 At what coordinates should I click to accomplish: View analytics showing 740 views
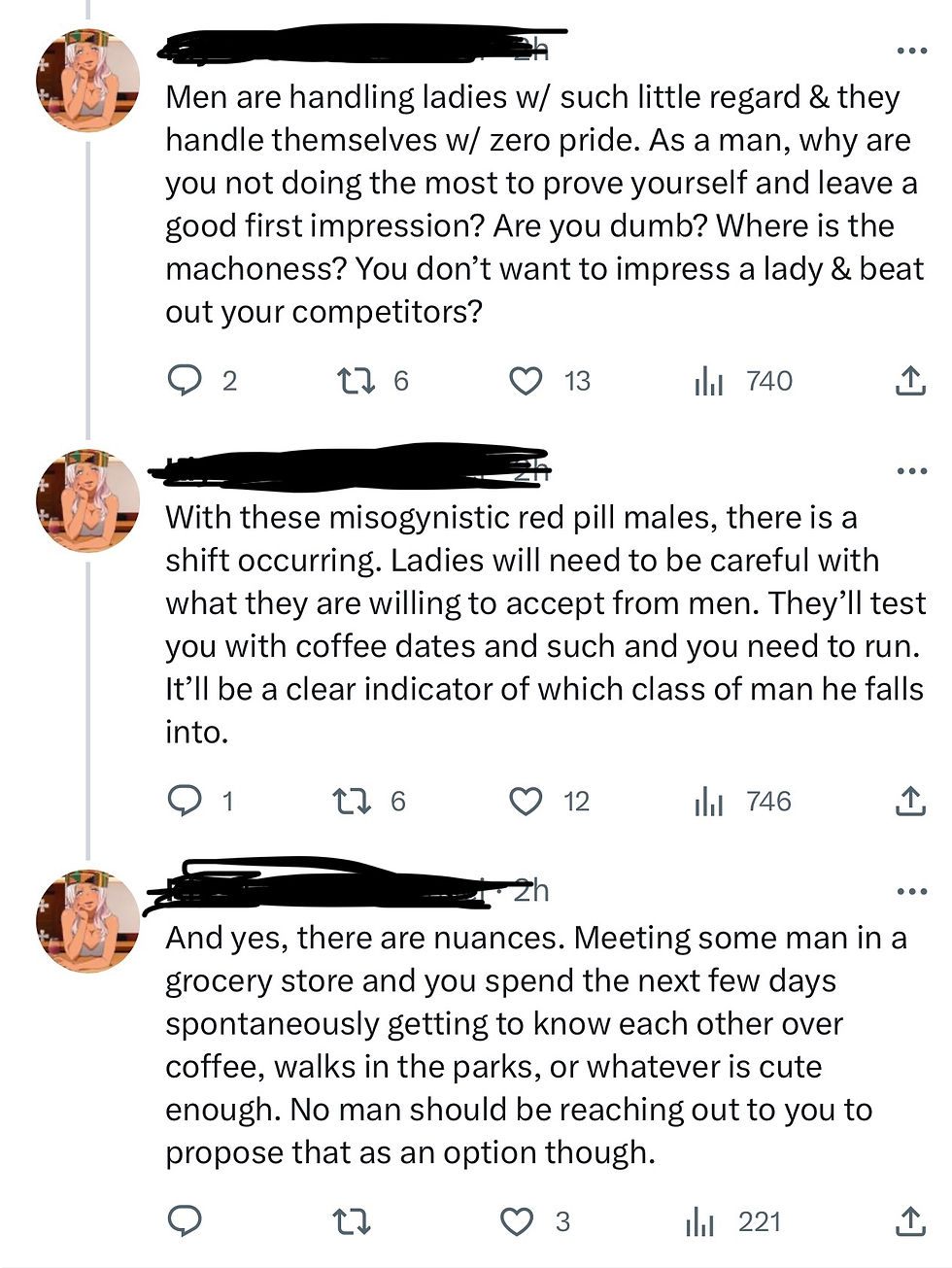pyautogui.click(x=710, y=381)
